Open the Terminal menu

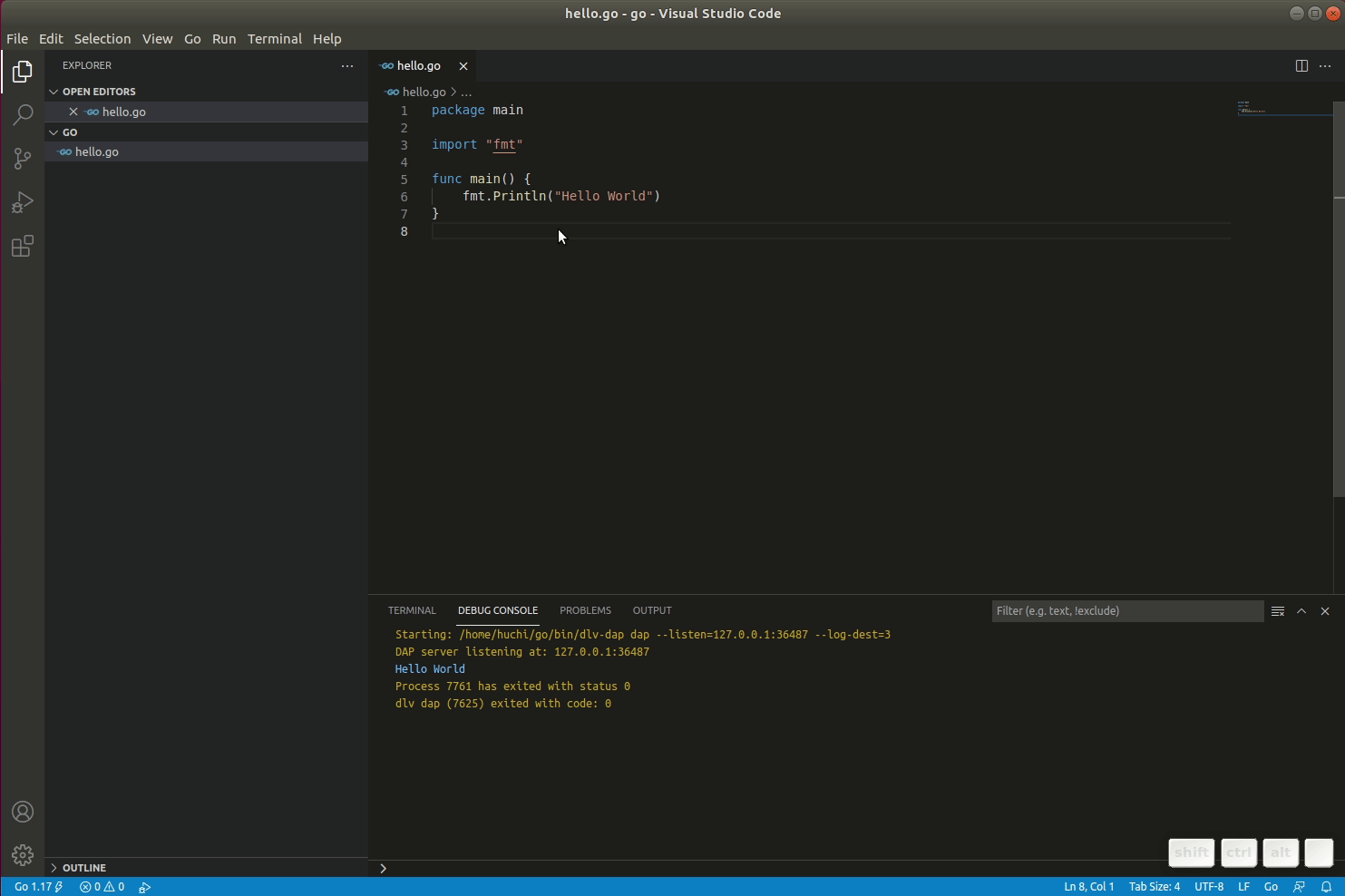tap(275, 39)
